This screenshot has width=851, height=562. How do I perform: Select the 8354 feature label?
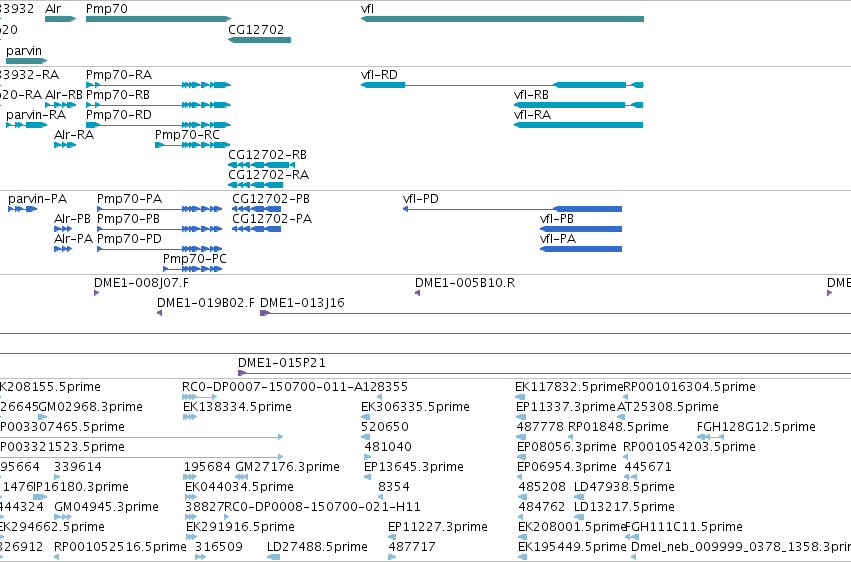point(394,487)
